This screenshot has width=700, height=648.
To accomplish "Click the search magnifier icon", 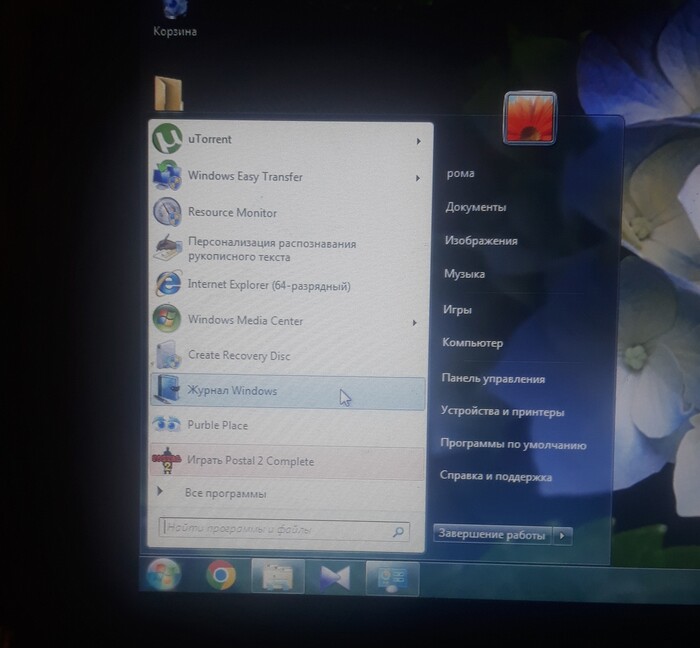I will click(398, 532).
